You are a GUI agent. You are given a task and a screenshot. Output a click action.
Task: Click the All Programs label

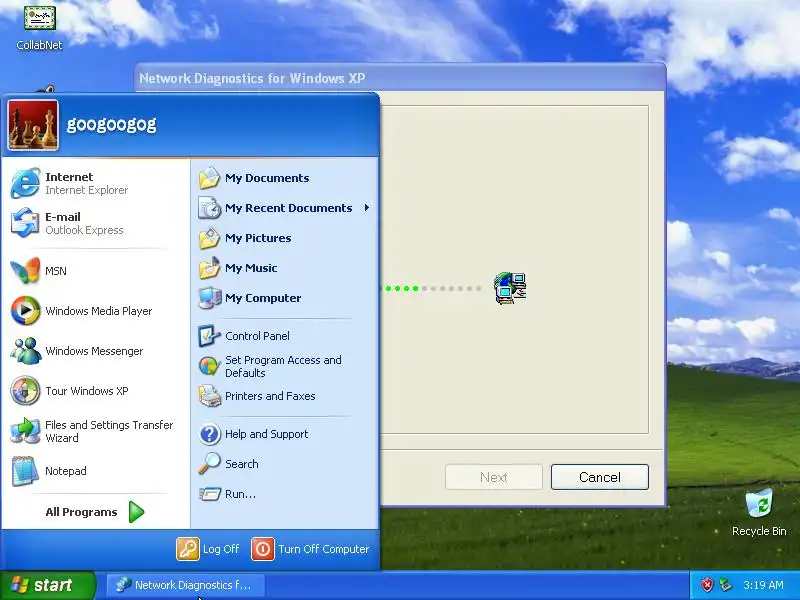coord(81,512)
